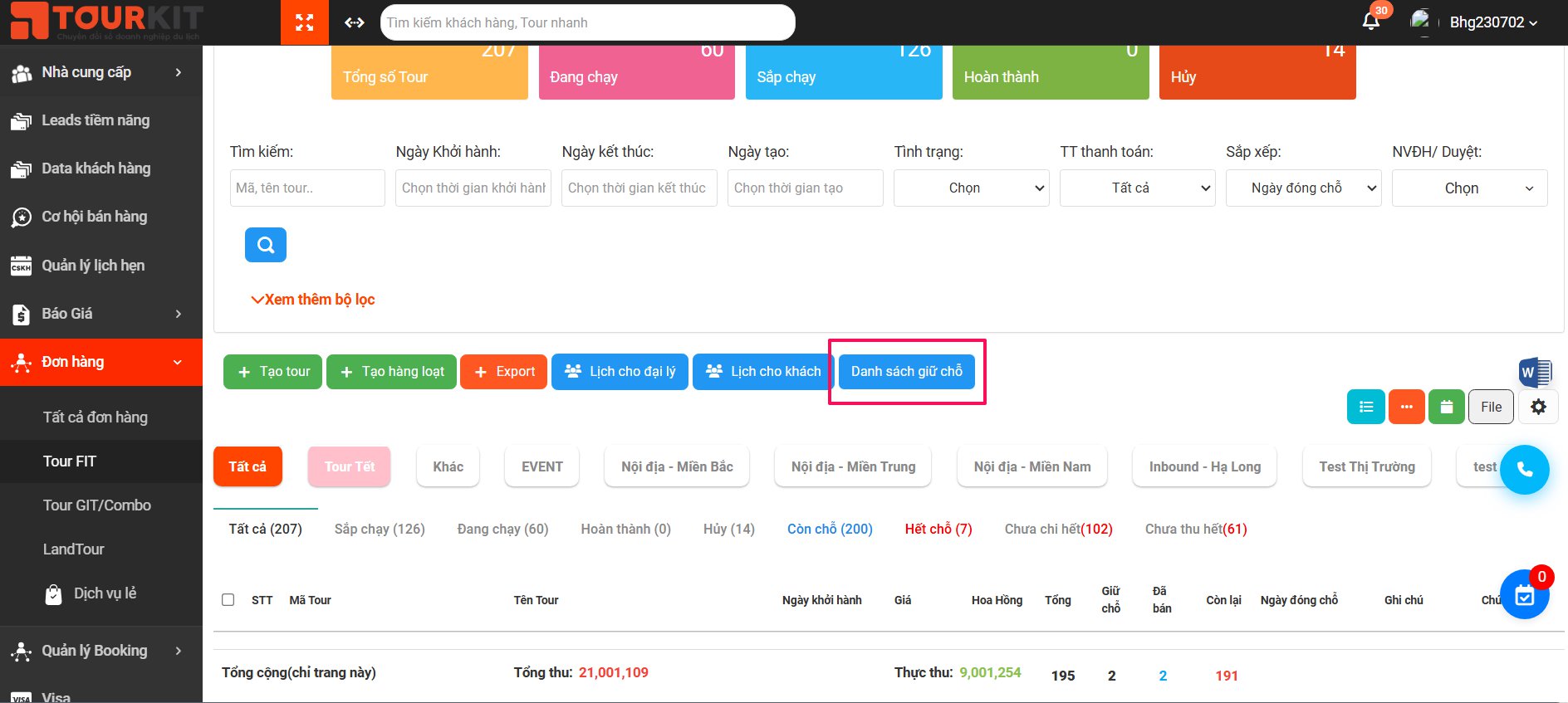Open the notifications bell icon
This screenshot has width=1568, height=703.
click(1371, 21)
